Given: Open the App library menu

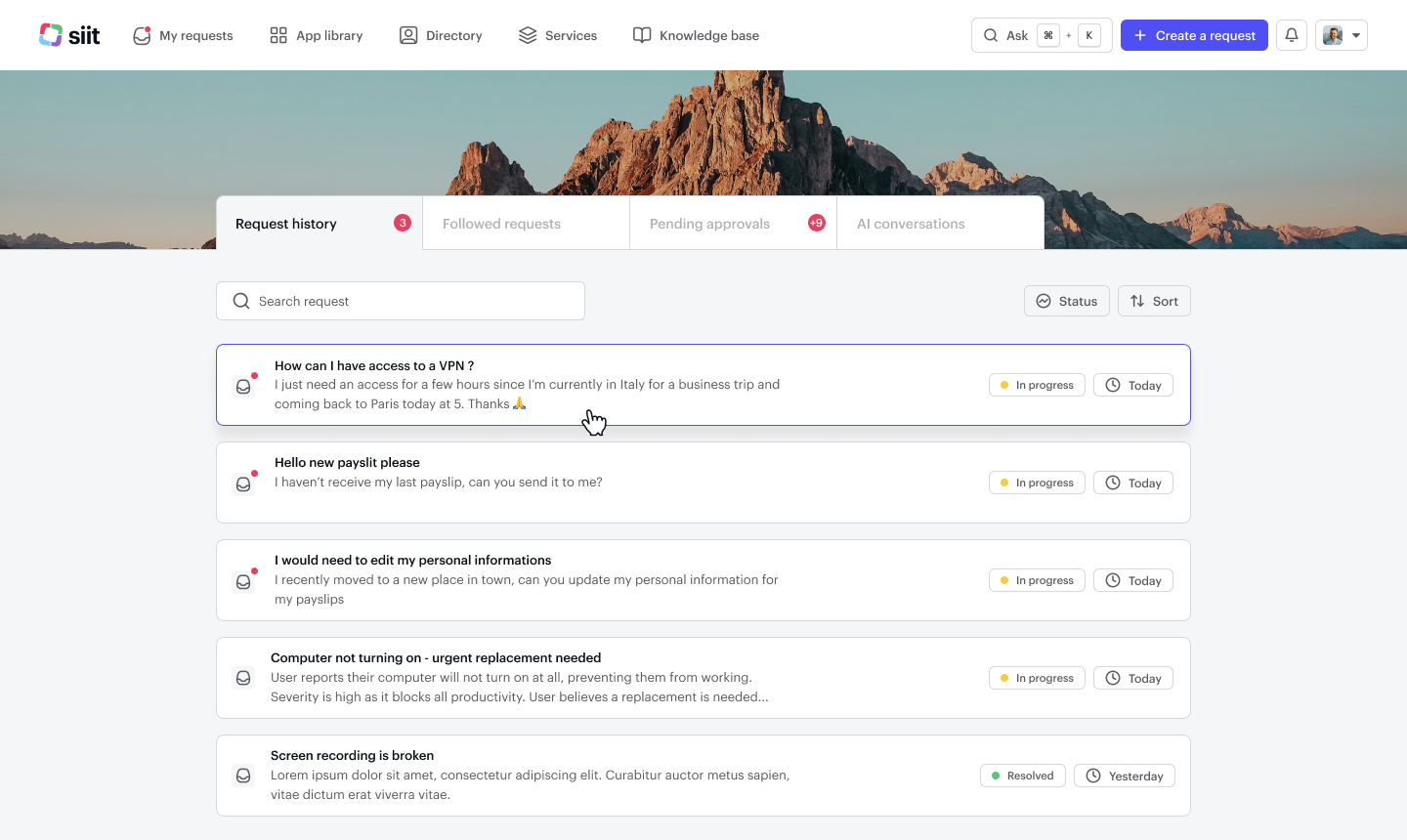Looking at the screenshot, I should [x=317, y=35].
